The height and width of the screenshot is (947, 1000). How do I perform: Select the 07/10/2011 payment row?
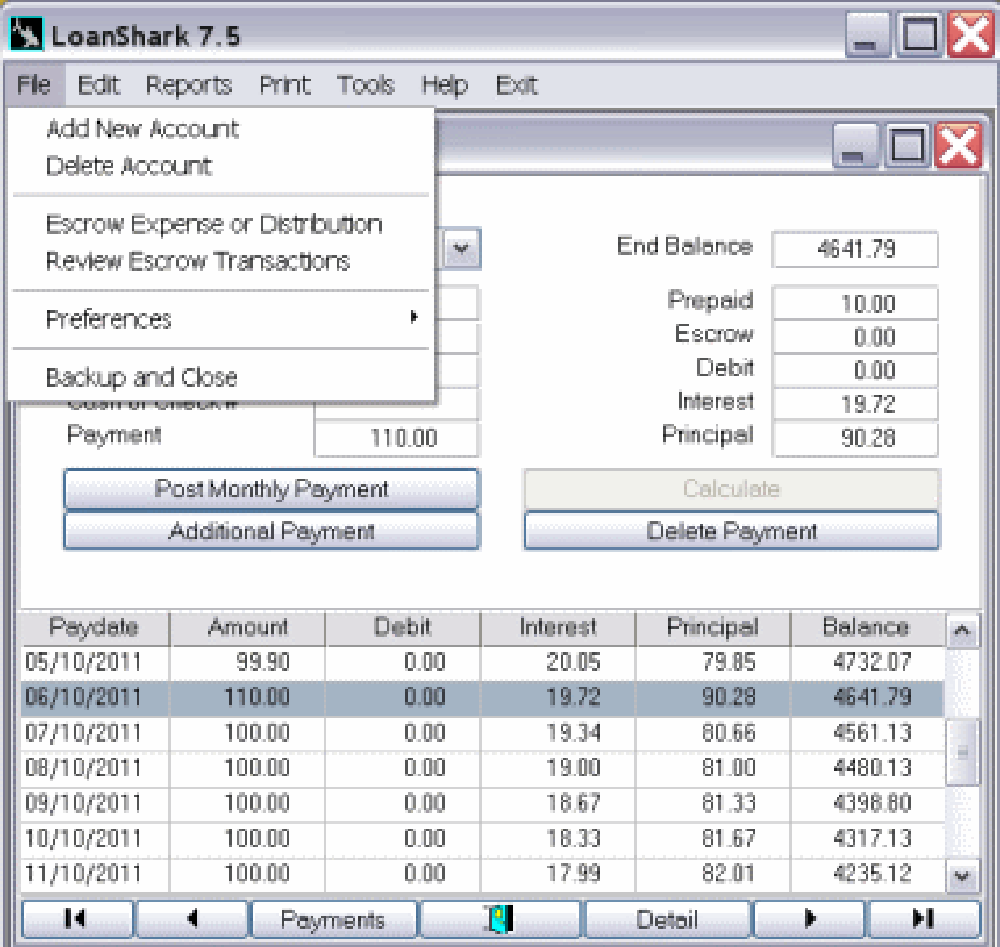(x=482, y=733)
